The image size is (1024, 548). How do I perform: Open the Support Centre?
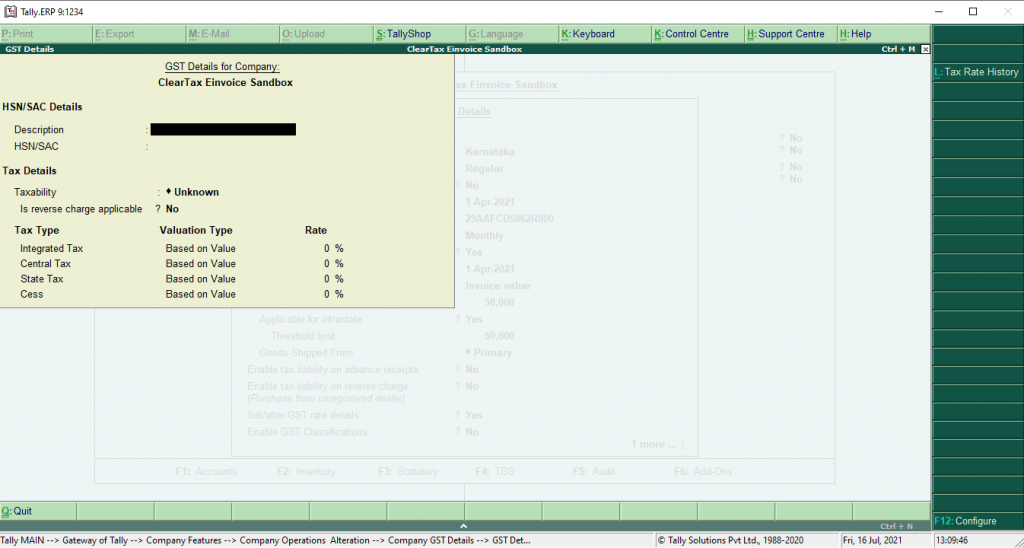click(792, 34)
